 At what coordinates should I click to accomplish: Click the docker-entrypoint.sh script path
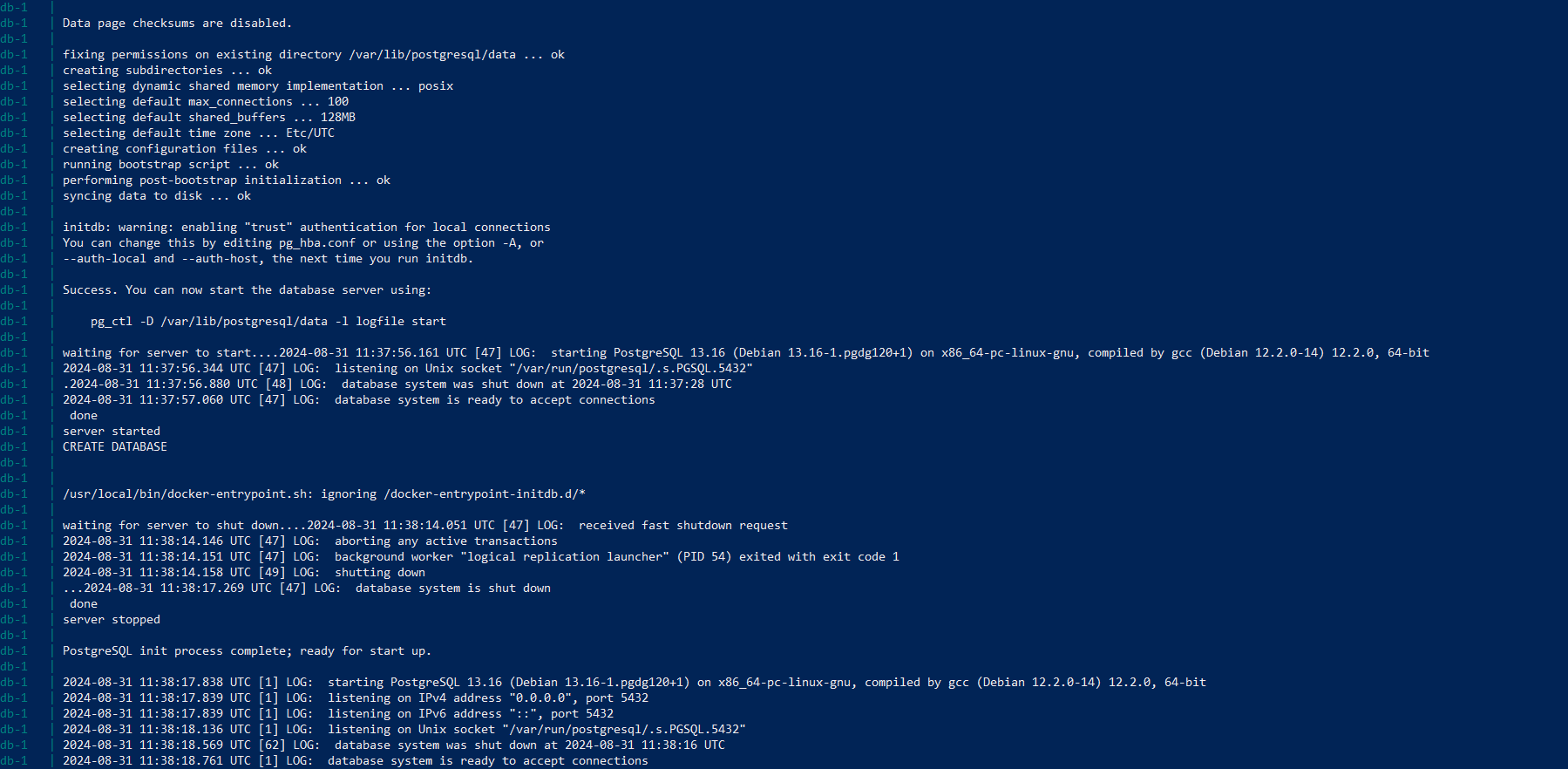pyautogui.click(x=187, y=494)
